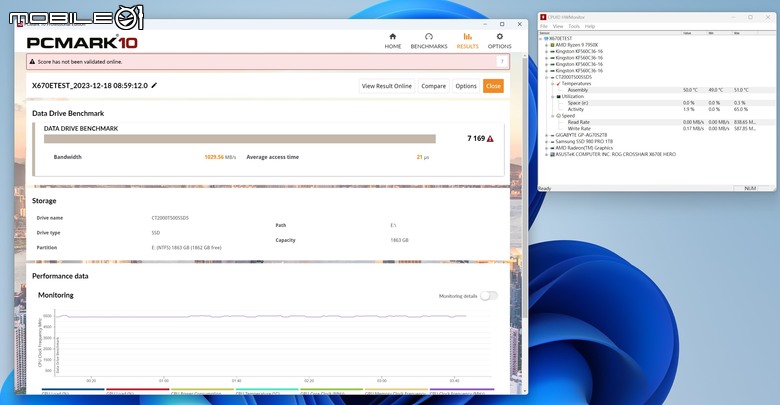Open the Benchmarks gauge icon in PCMark
This screenshot has height=405, width=780.
(429, 36)
